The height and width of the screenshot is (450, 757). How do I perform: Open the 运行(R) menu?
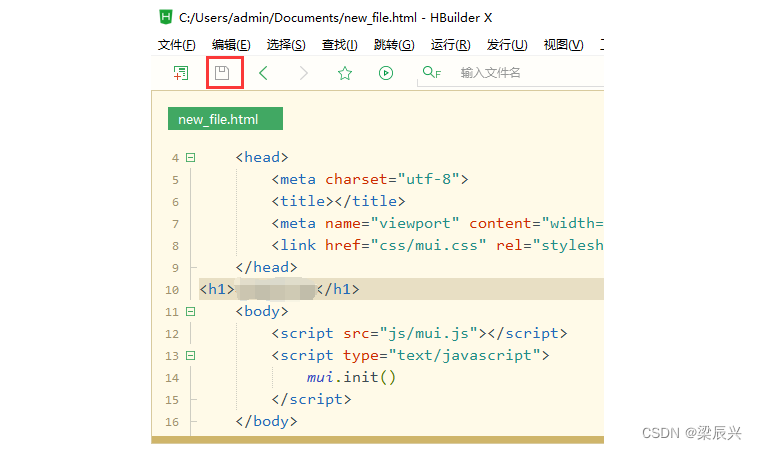click(x=450, y=45)
